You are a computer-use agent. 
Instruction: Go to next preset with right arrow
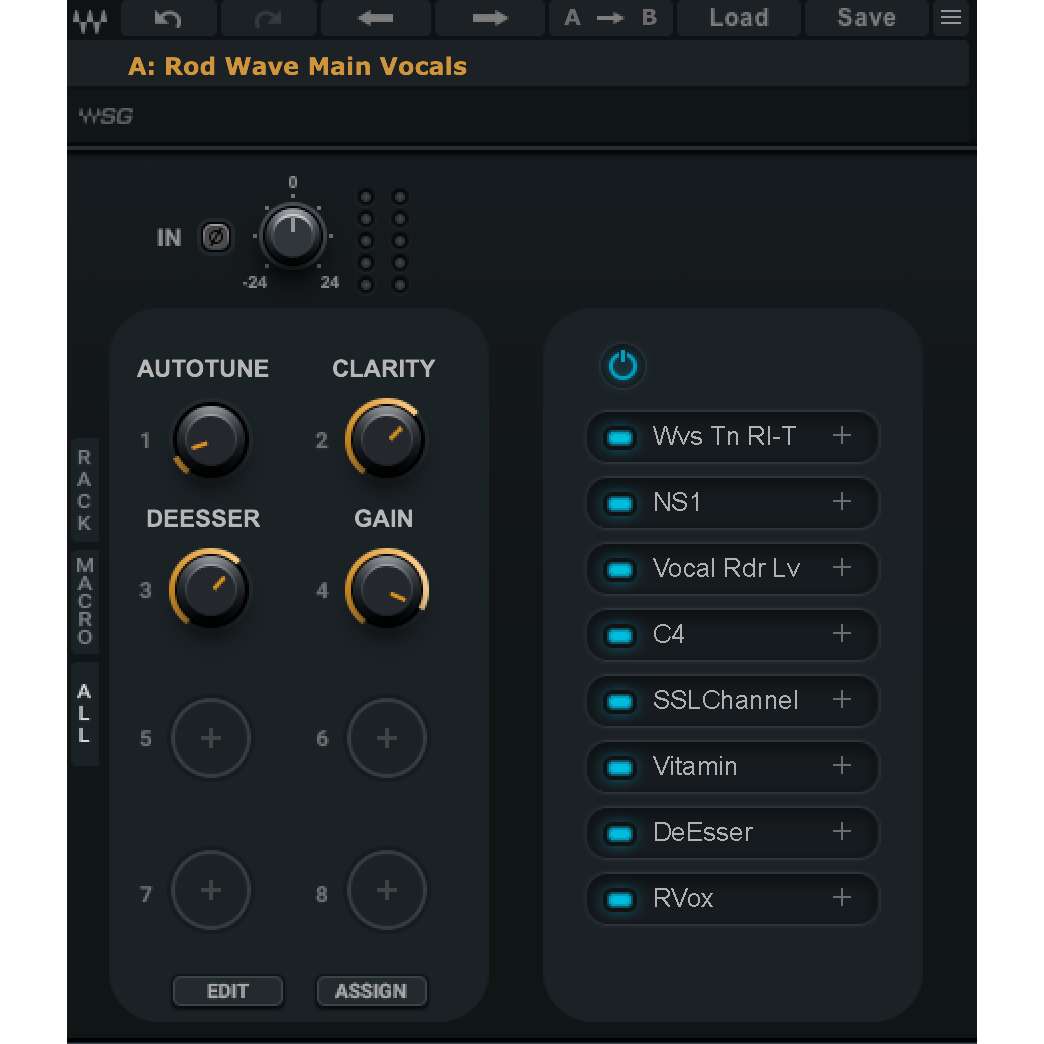[x=489, y=18]
